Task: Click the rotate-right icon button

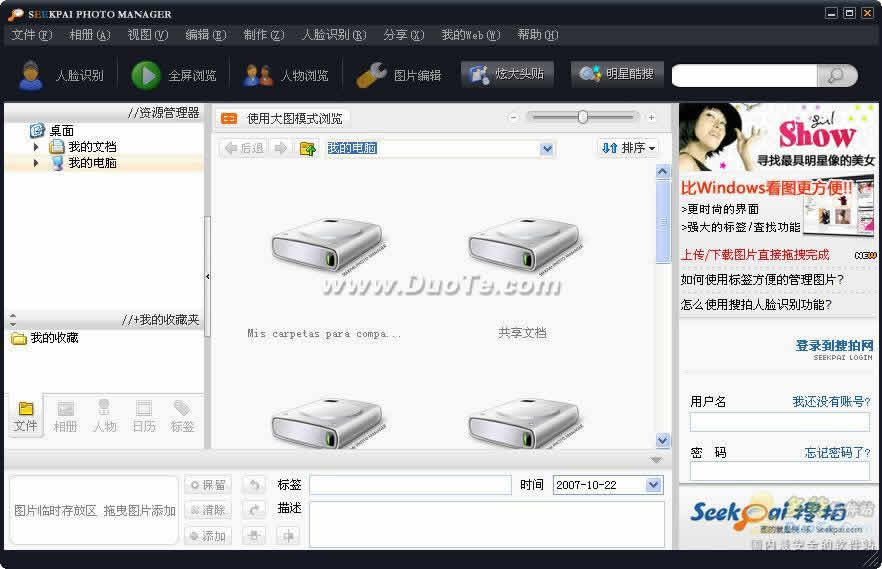Action: tap(254, 510)
